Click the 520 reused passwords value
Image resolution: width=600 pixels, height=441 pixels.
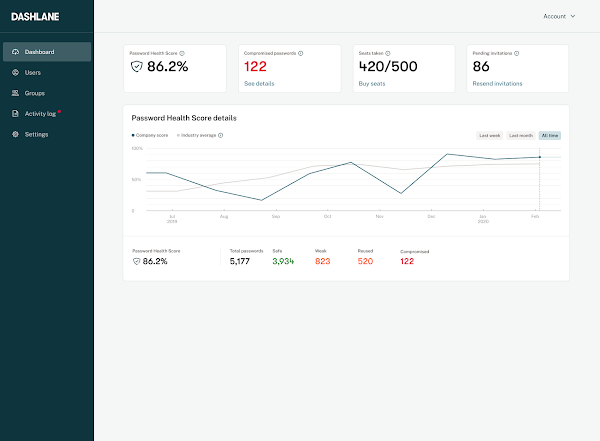pyautogui.click(x=365, y=261)
